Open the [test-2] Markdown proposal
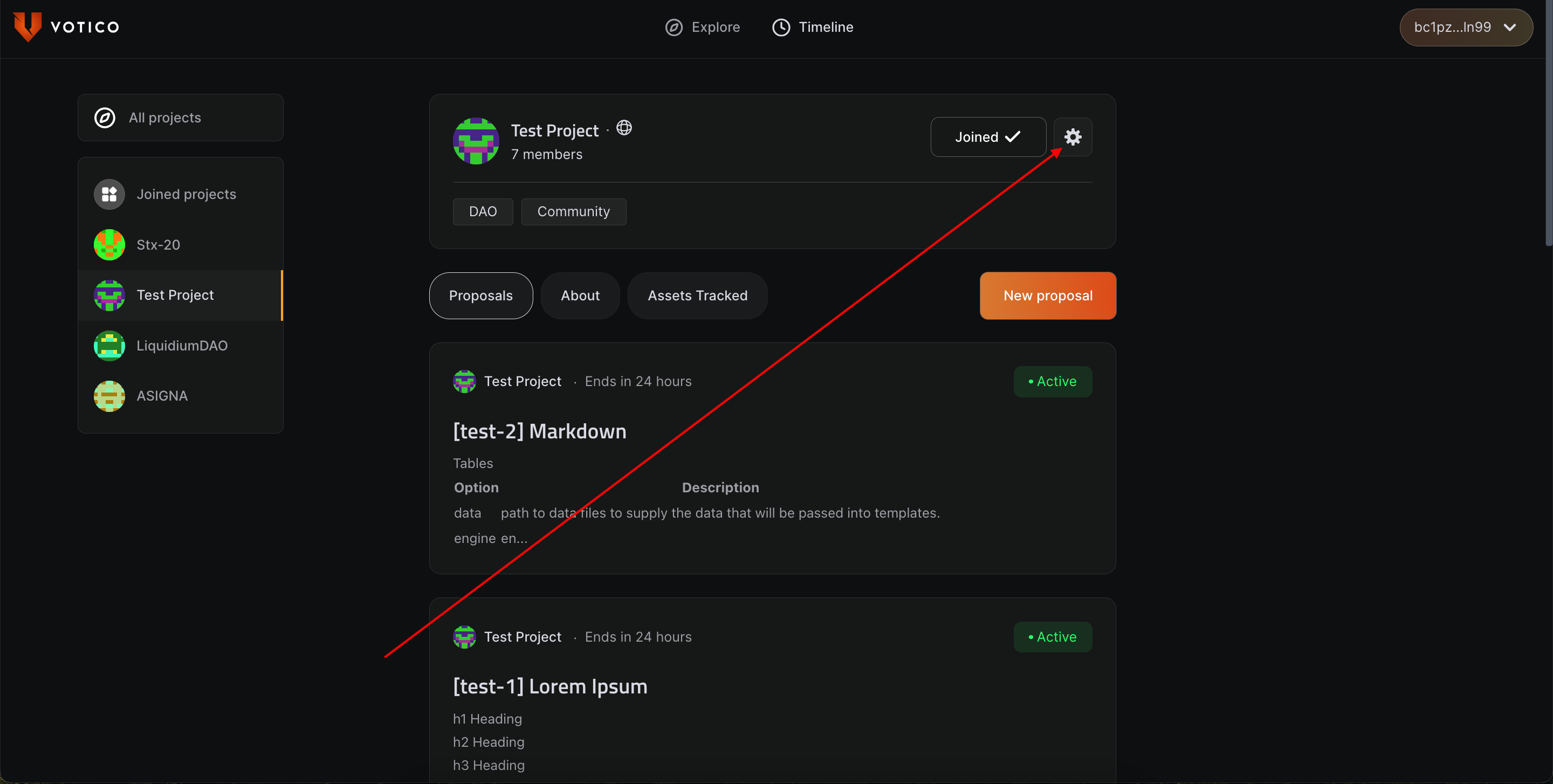The image size is (1553, 784). [540, 431]
